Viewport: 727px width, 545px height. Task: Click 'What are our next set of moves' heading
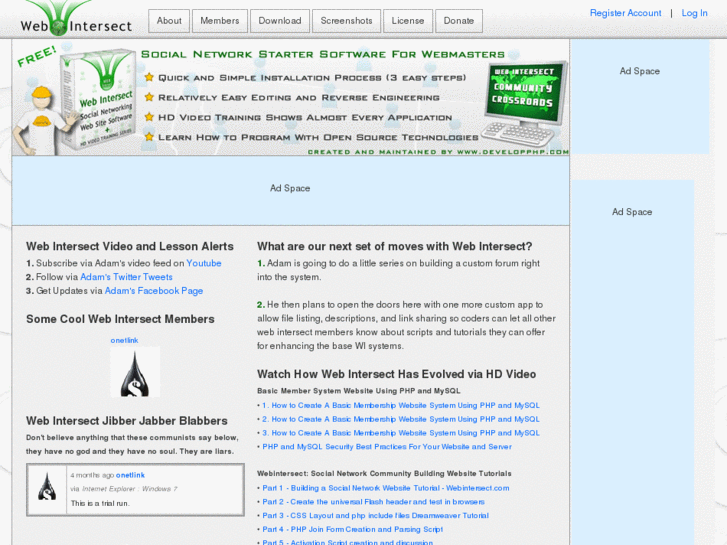pyautogui.click(x=395, y=246)
